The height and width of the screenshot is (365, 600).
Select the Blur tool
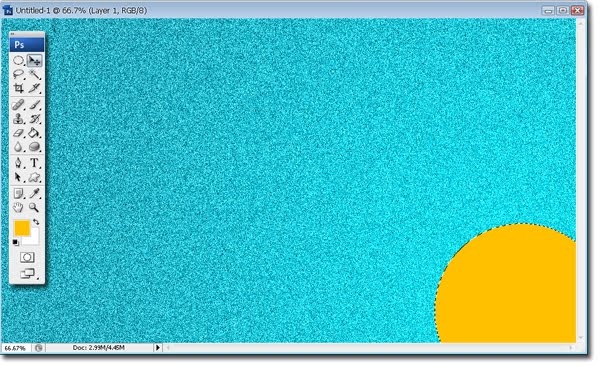coord(18,147)
